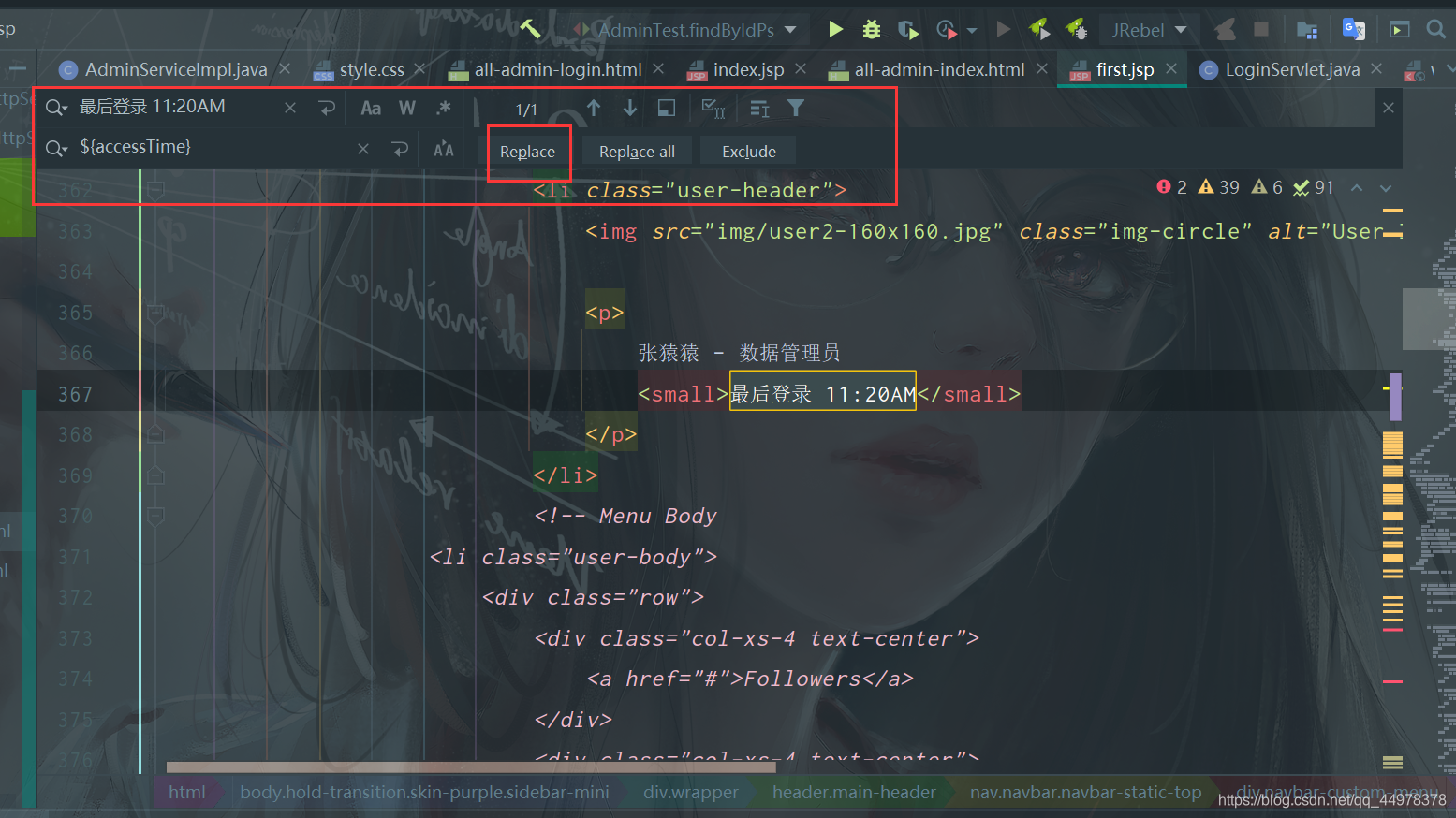The height and width of the screenshot is (818, 1456).
Task: Close the index.jsp tab
Action: 801,69
